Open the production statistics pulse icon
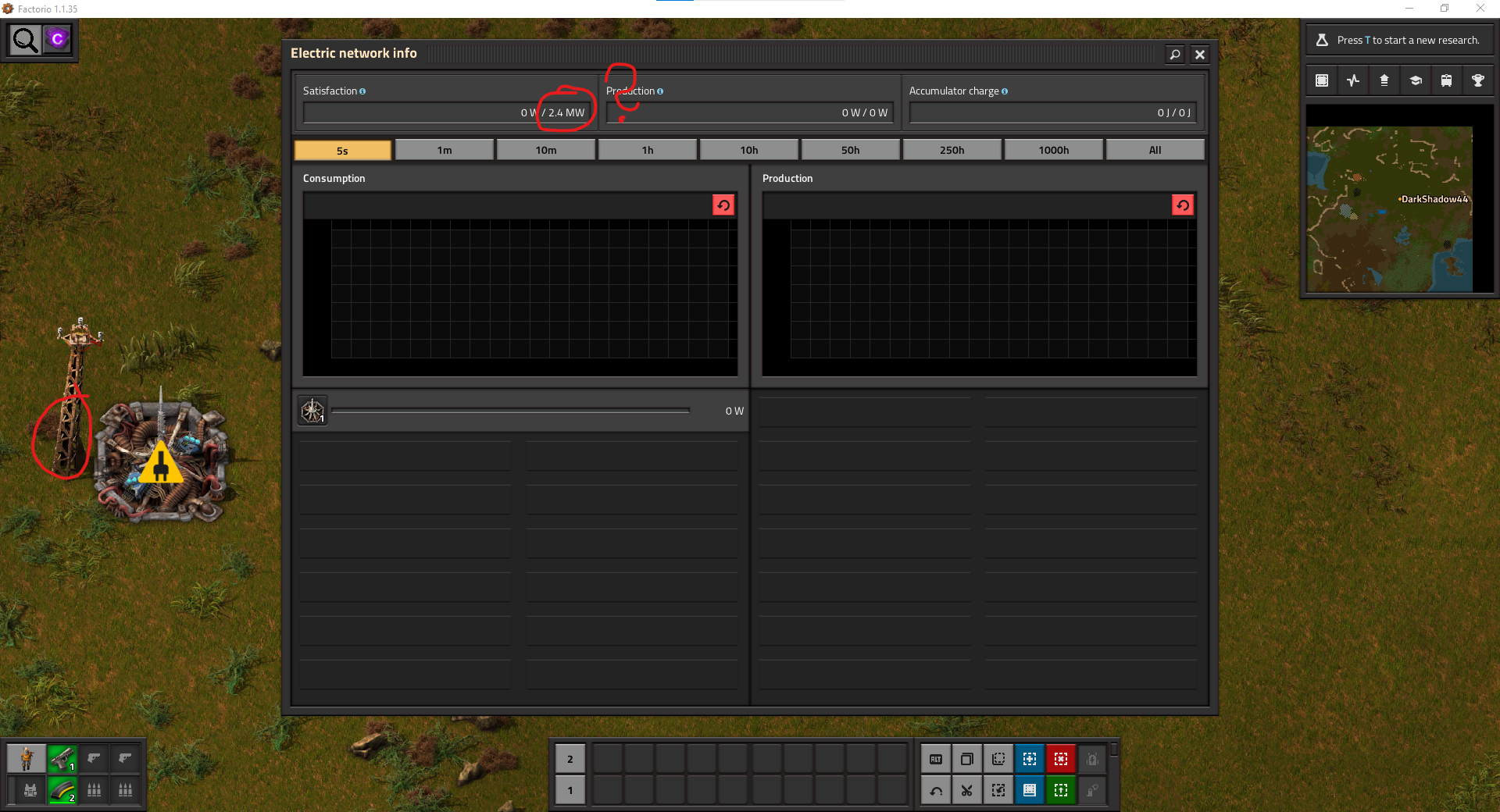This screenshot has height=812, width=1500. coord(1353,80)
